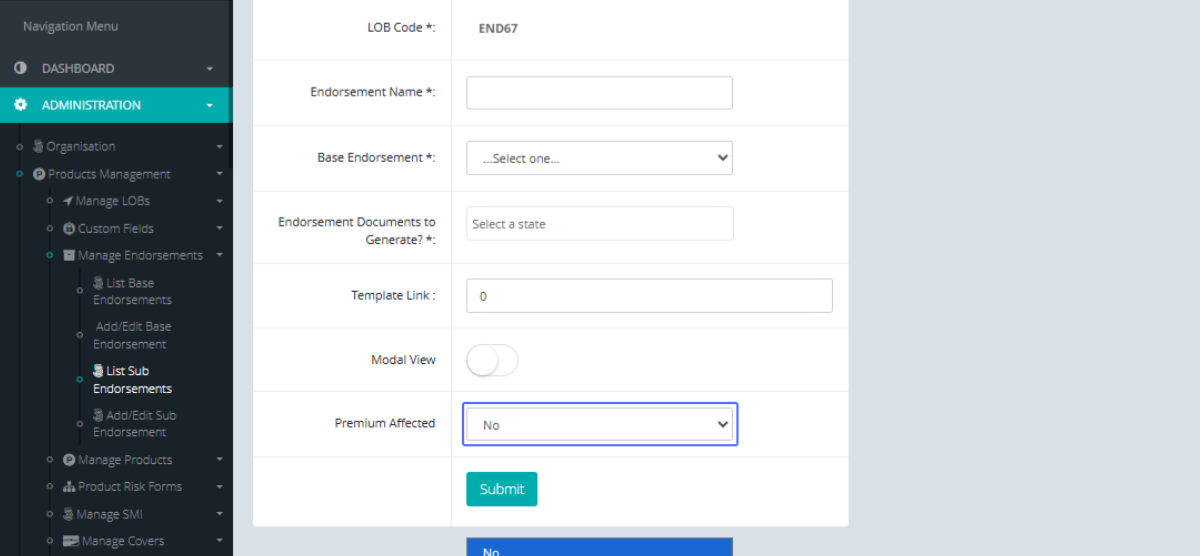
Task: Toggle the Modal View switch
Action: point(492,360)
